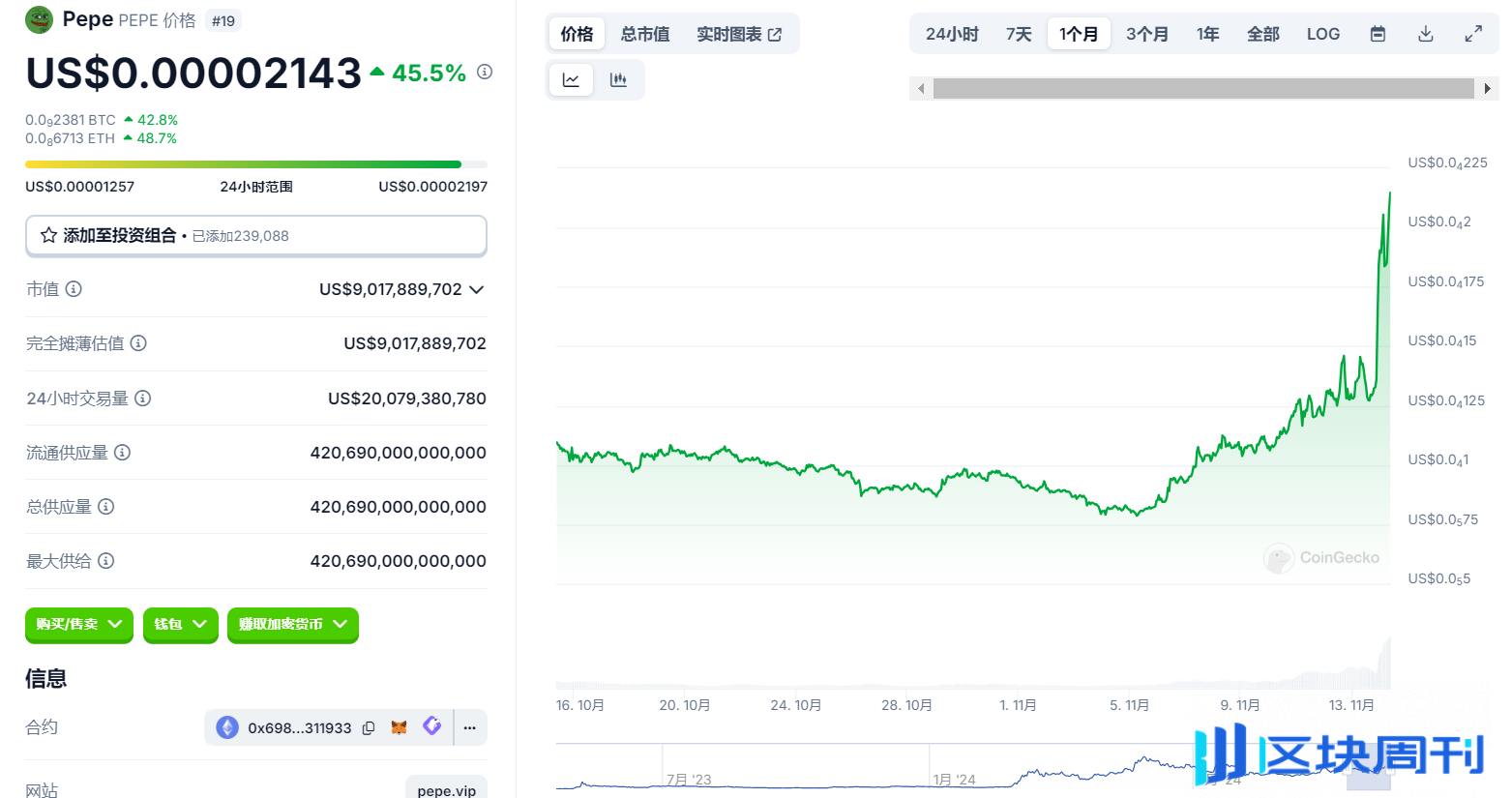Toggle the star to favorite Pepe

tap(47, 235)
